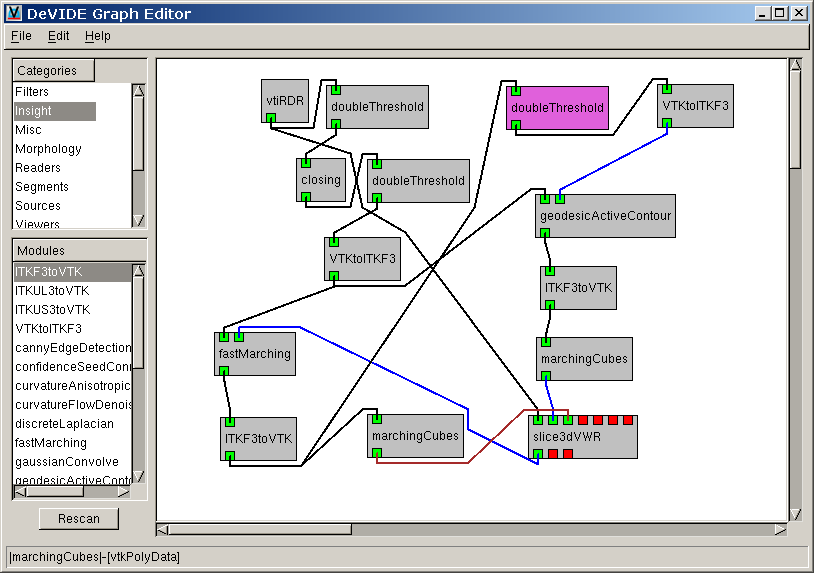This screenshot has height=573, width=814.
Task: Choose cannyEdgeDetection module
Action: pyautogui.click(x=73, y=348)
